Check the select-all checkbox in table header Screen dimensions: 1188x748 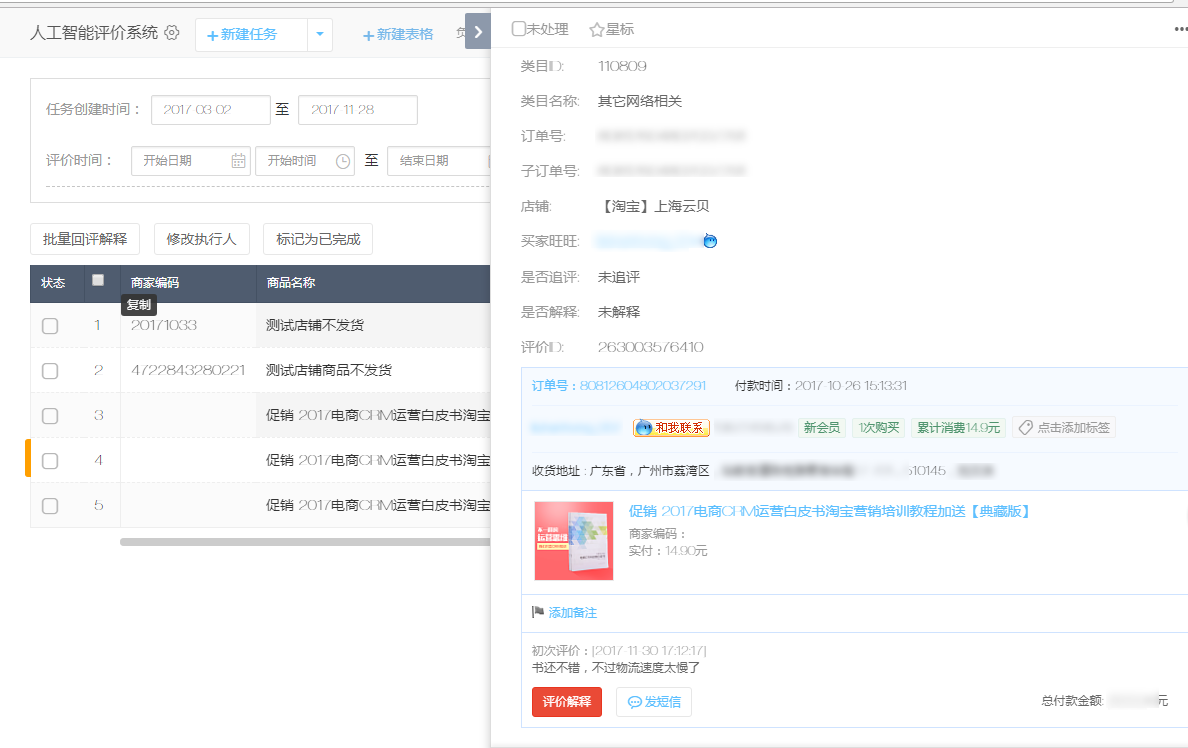[x=98, y=281]
